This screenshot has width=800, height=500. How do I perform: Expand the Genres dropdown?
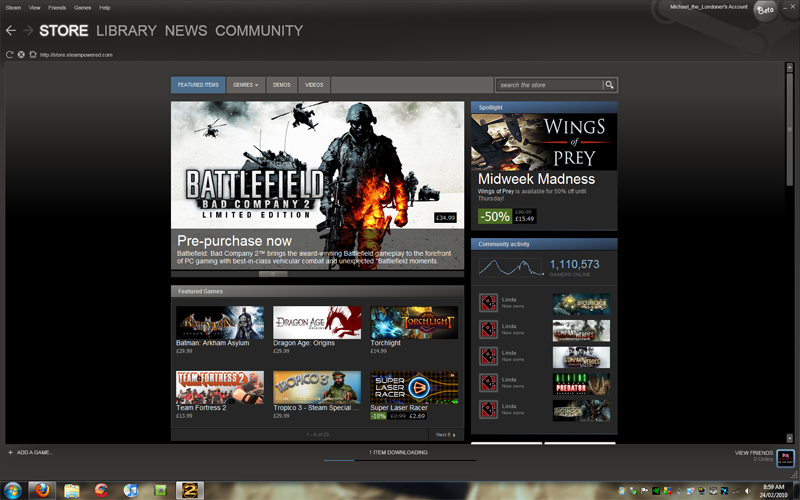(x=245, y=85)
